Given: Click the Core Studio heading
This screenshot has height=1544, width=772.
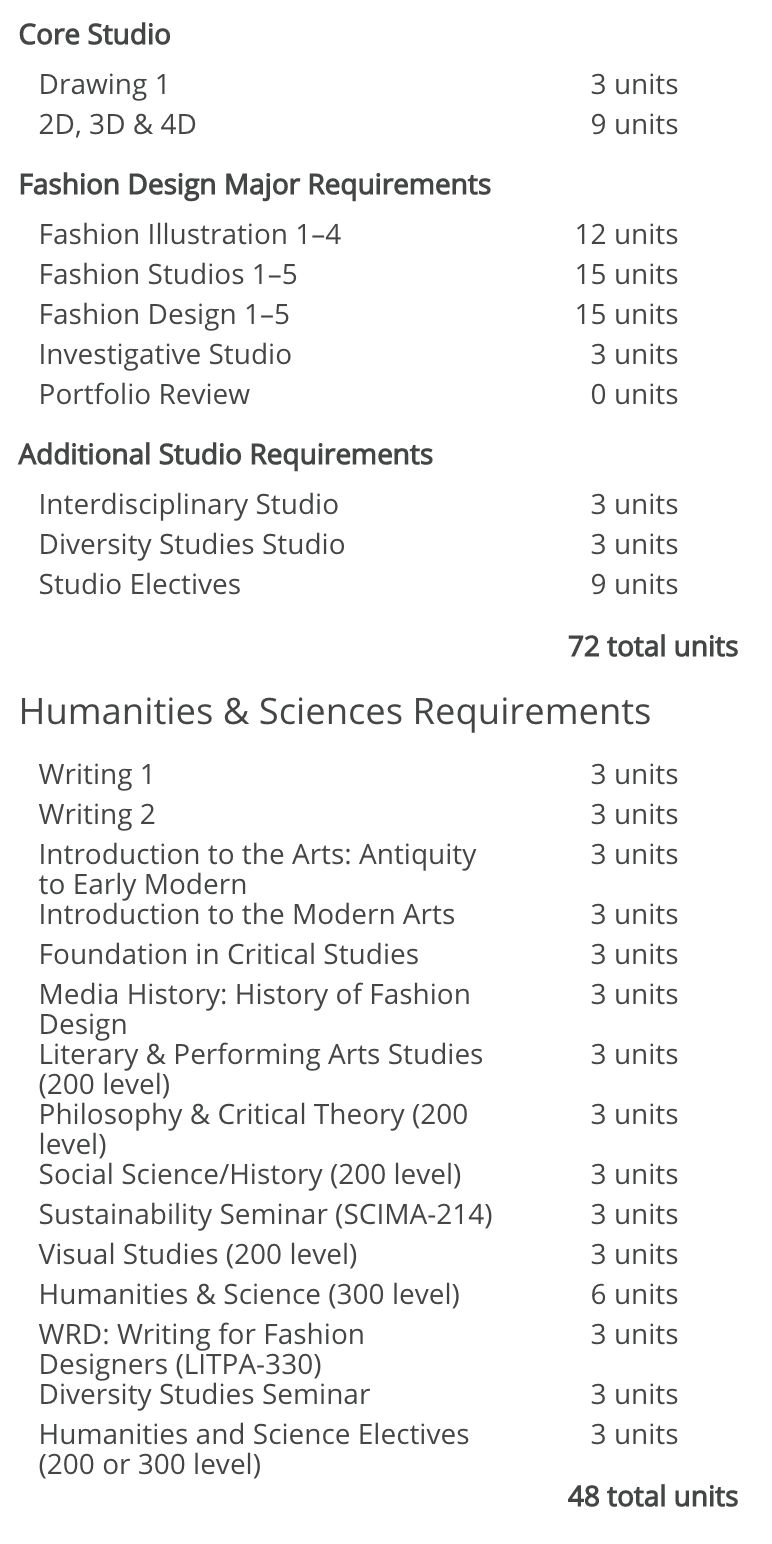Looking at the screenshot, I should 95,35.
